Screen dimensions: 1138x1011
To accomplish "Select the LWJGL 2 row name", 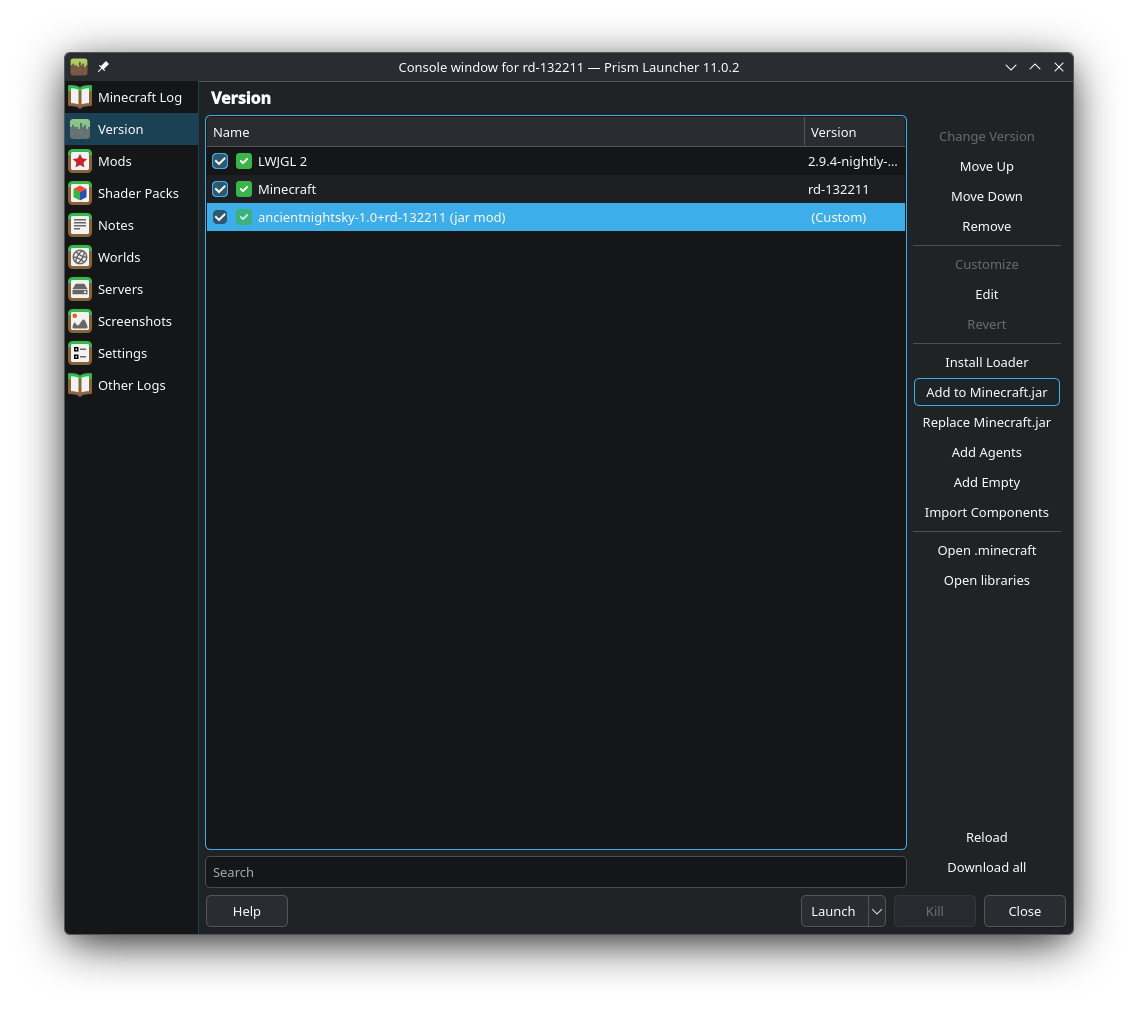I will click(x=282, y=161).
